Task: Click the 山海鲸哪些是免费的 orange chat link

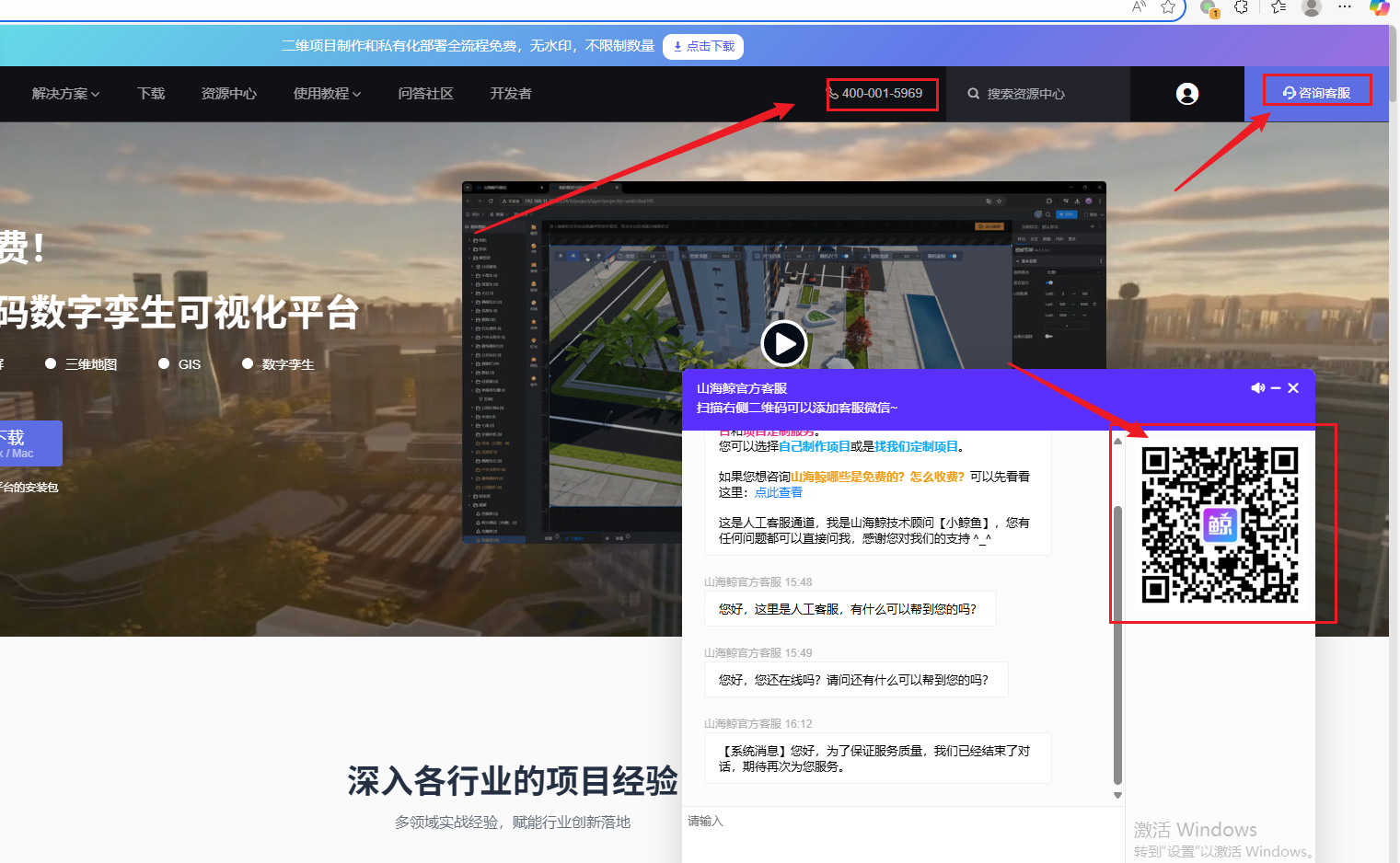Action: point(878,477)
